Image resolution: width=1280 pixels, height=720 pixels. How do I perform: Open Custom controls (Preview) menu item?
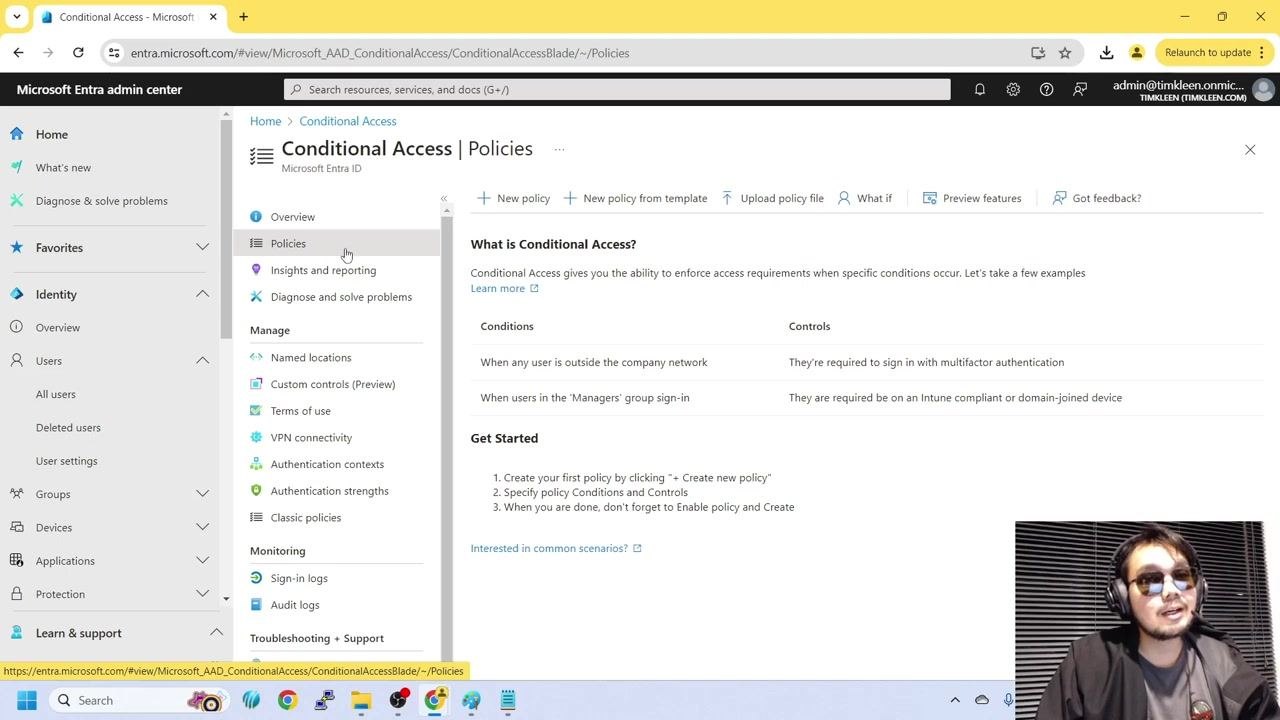click(332, 384)
